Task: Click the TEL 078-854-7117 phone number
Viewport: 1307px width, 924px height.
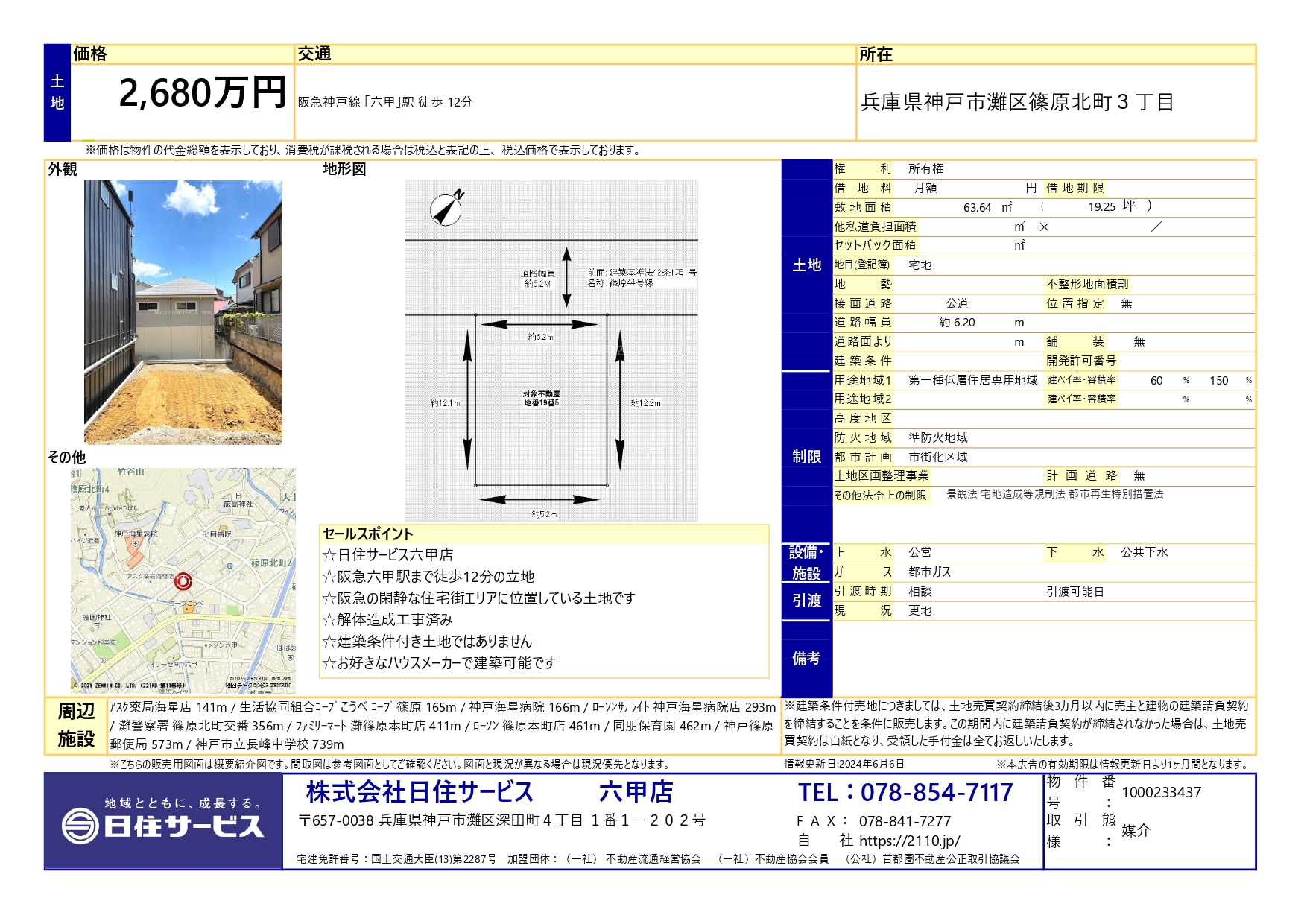Action: 905,792
